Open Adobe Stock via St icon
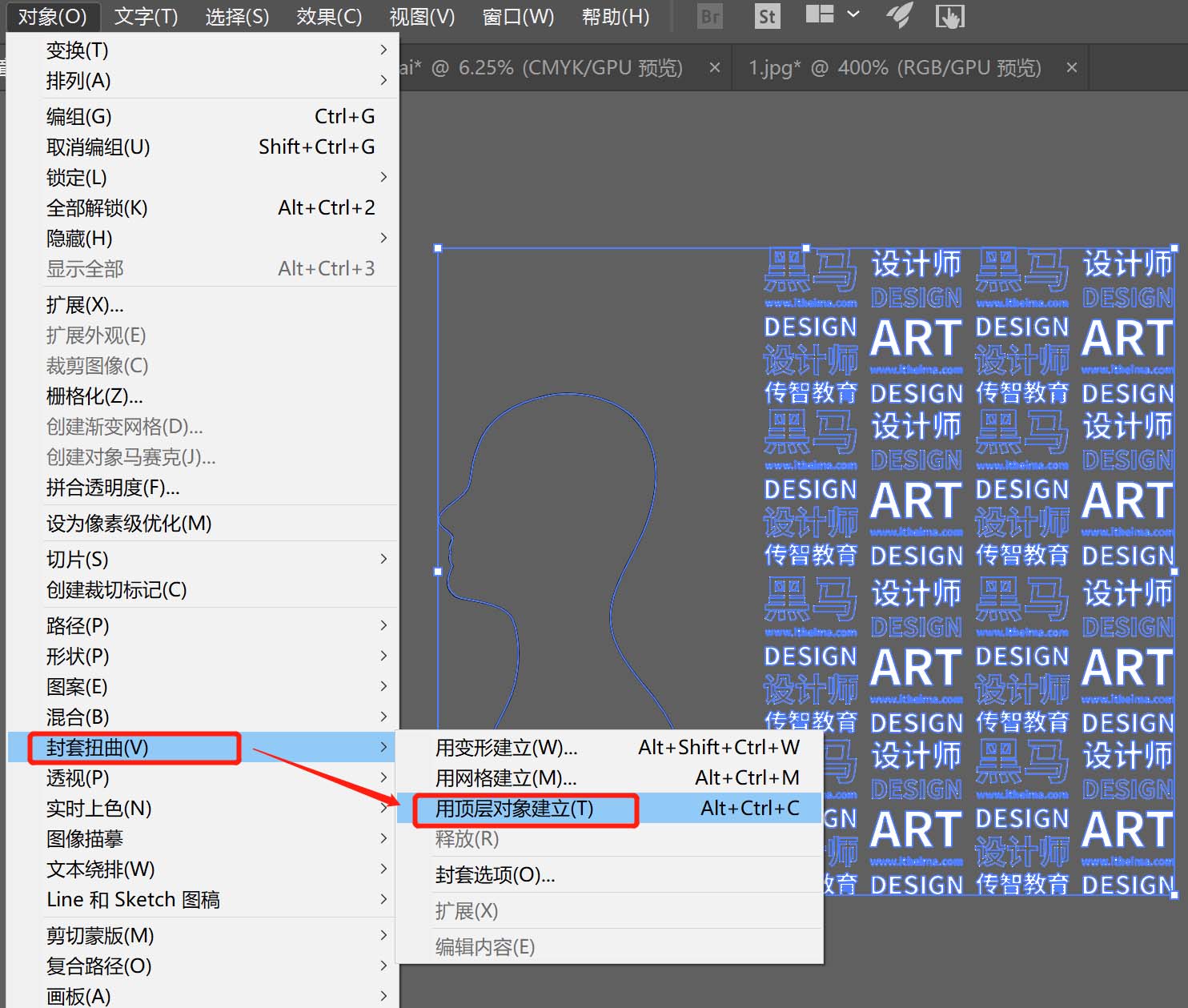Image resolution: width=1188 pixels, height=1008 pixels. click(x=767, y=16)
